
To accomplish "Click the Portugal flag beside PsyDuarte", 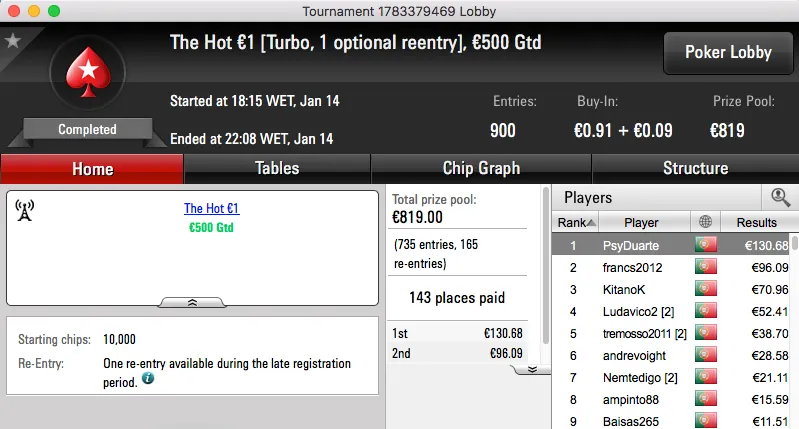I will click(708, 245).
